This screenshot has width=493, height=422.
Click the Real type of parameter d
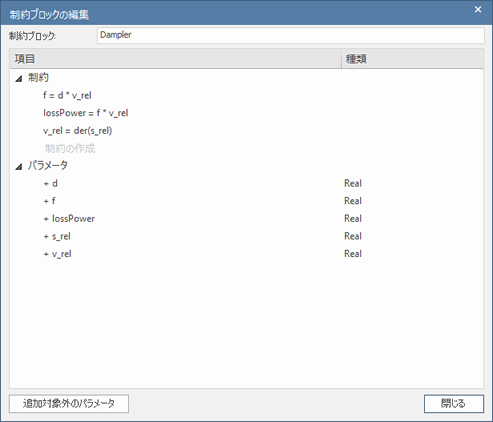click(x=353, y=183)
